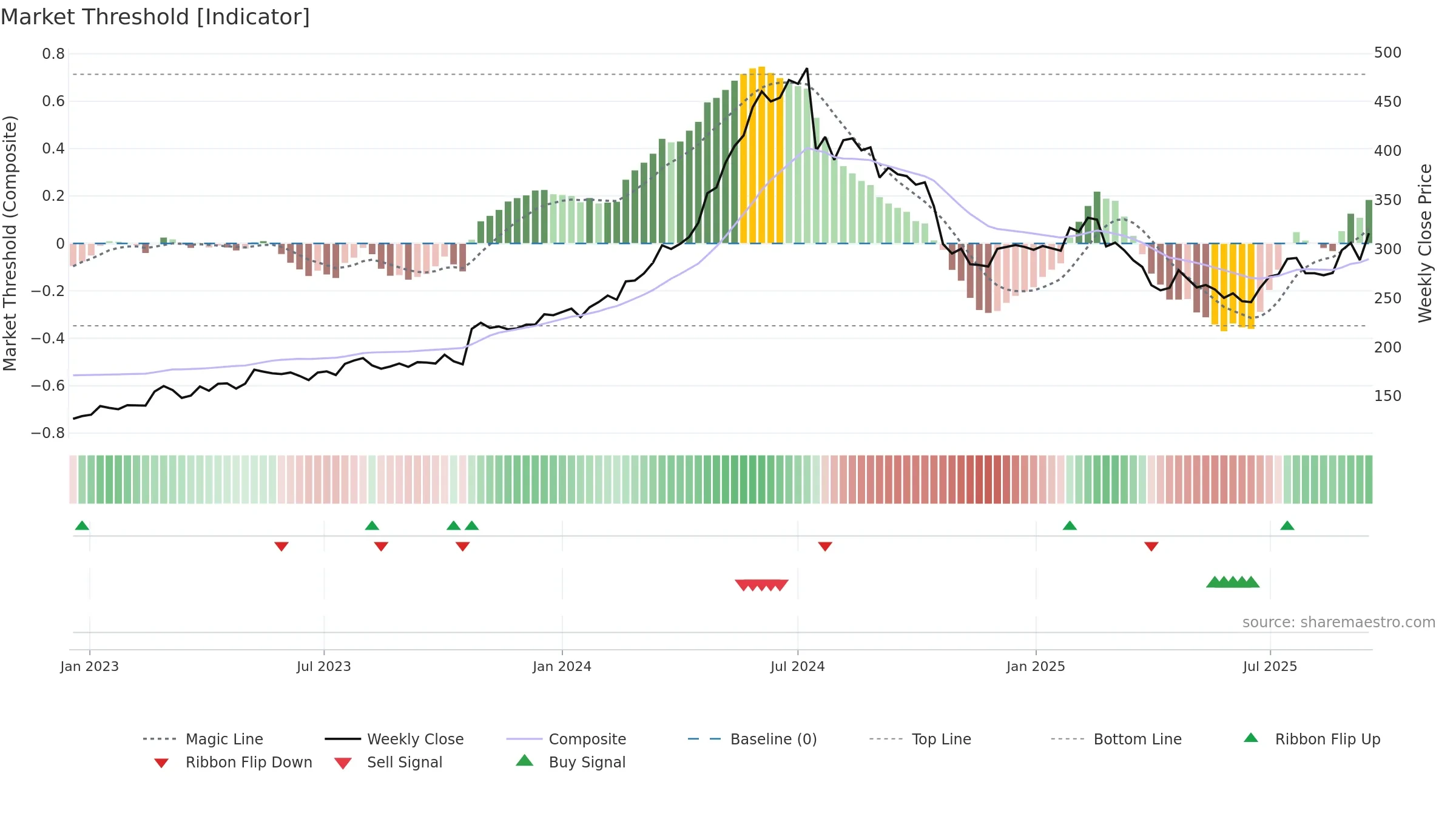Click the Ribbon Flip Up triangle in Aug 2023
Image resolution: width=1456 pixels, height=819 pixels.
pyautogui.click(x=372, y=525)
